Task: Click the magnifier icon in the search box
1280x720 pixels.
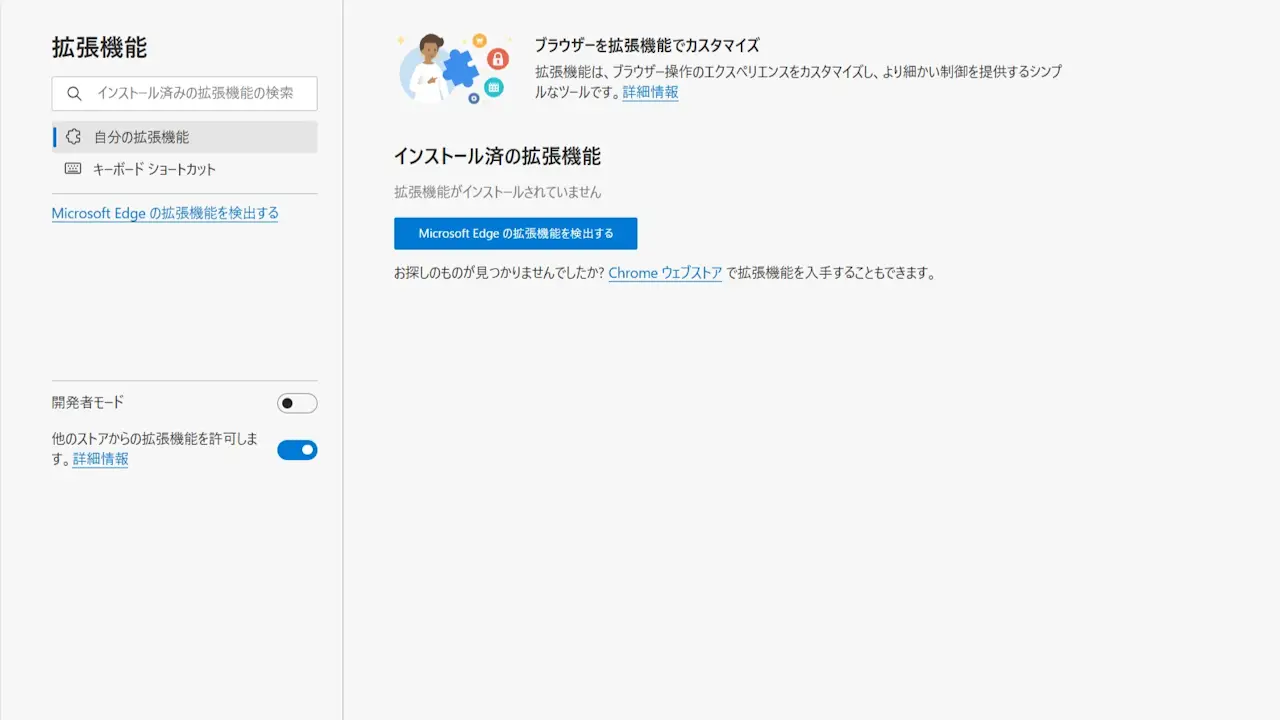Action: 74,94
